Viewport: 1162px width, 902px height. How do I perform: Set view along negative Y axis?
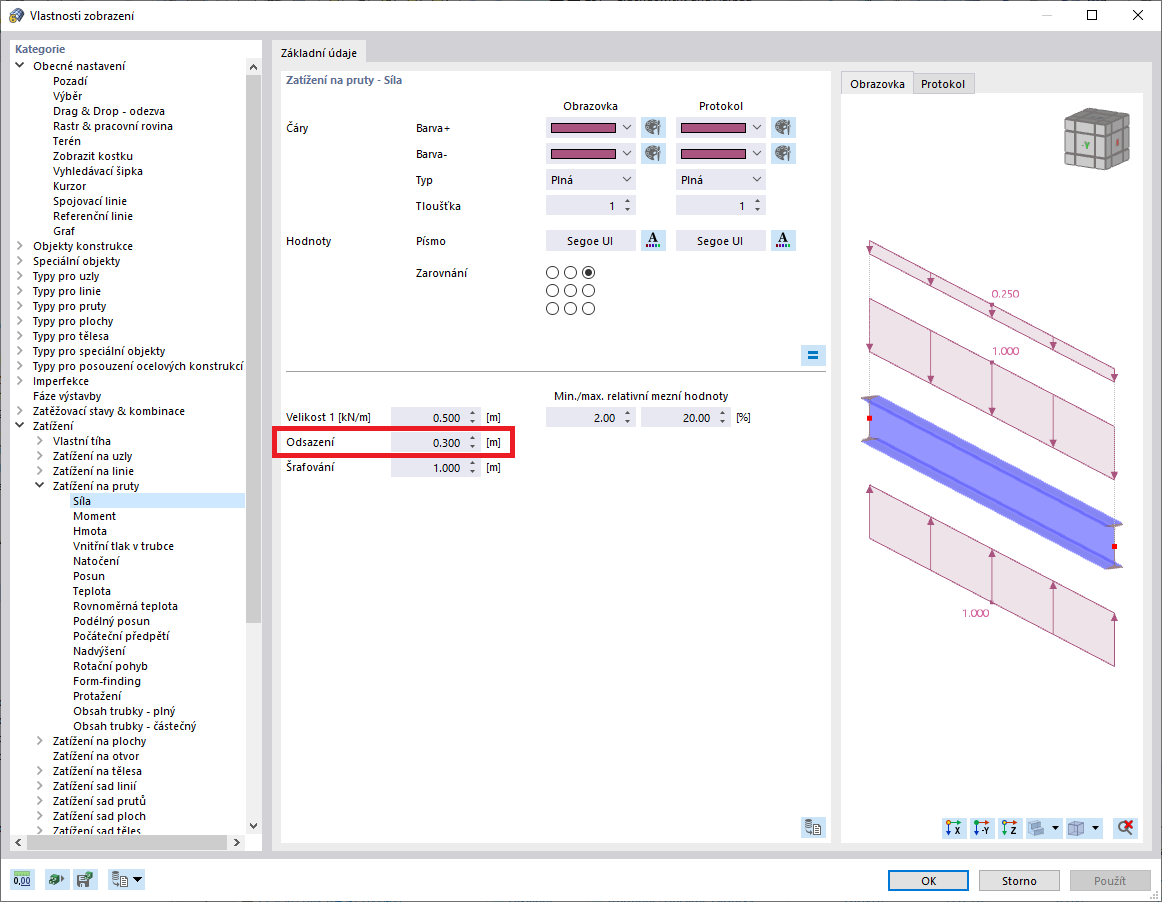click(x=981, y=828)
